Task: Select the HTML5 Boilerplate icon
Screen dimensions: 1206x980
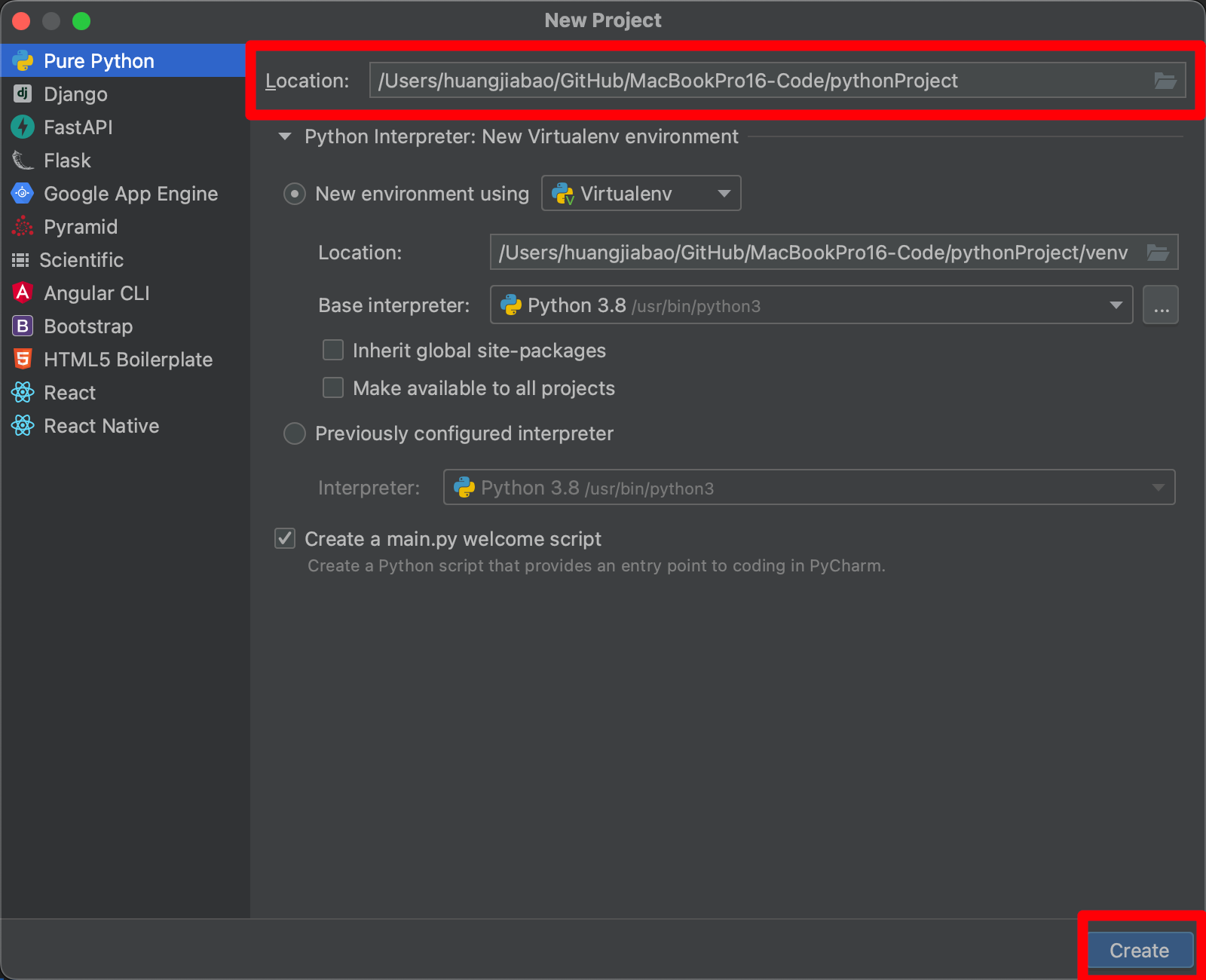Action: tap(23, 359)
